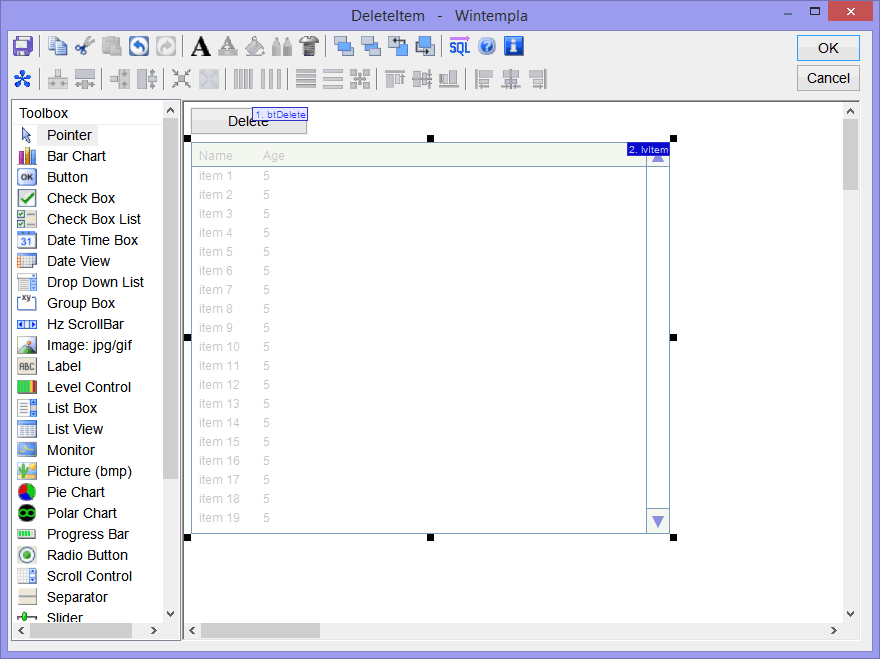
Task: Select the Delete button on the design canvas
Action: 249,121
